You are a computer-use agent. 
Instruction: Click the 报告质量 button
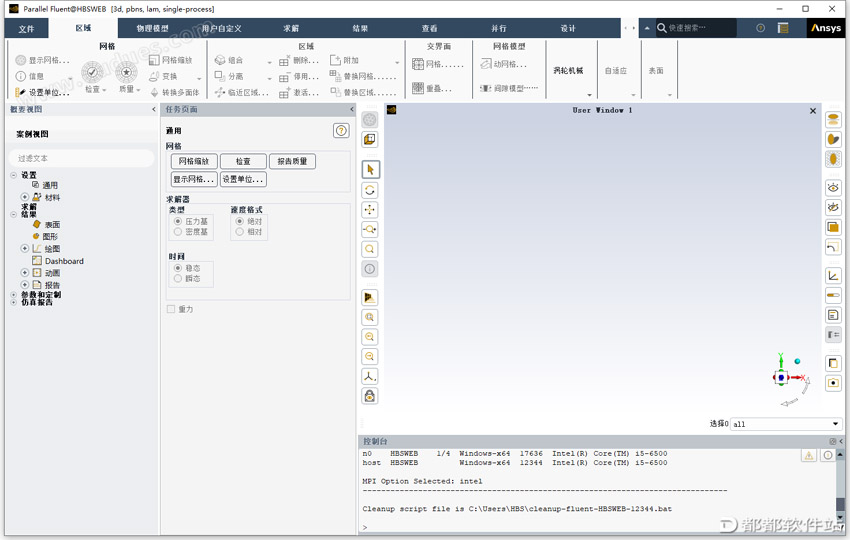coord(292,161)
